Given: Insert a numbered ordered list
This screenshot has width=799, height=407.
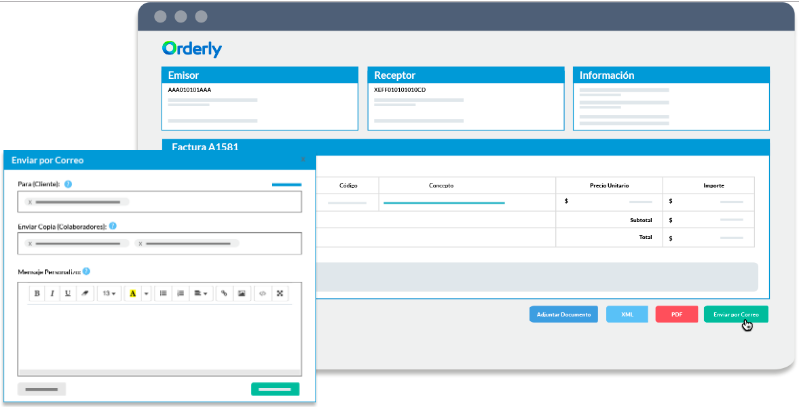Looking at the screenshot, I should [180, 293].
